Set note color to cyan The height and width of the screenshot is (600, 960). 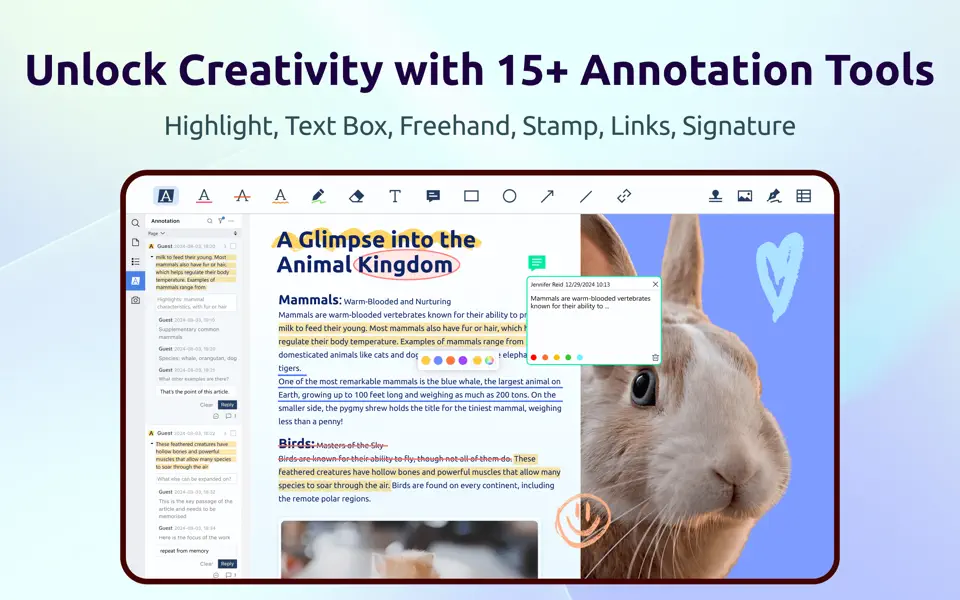point(580,358)
